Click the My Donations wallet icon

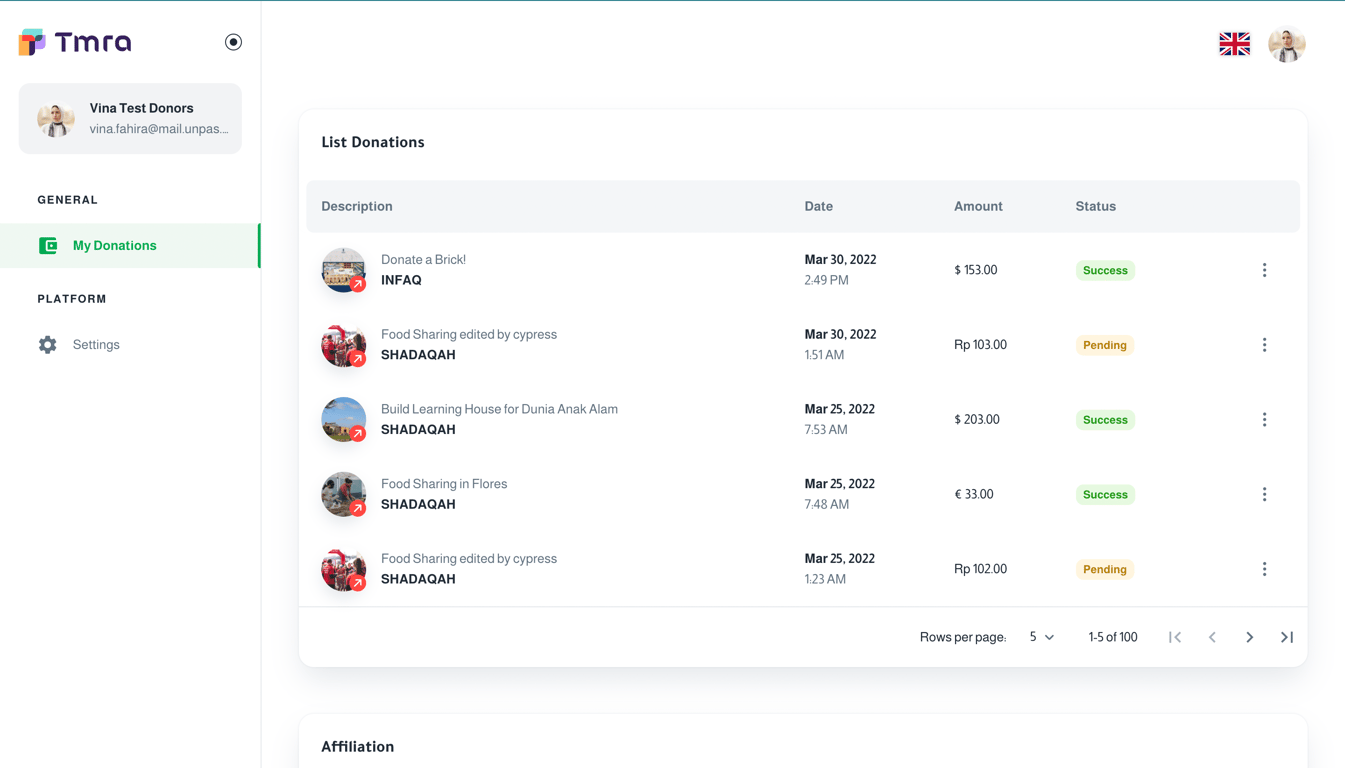pyautogui.click(x=48, y=245)
